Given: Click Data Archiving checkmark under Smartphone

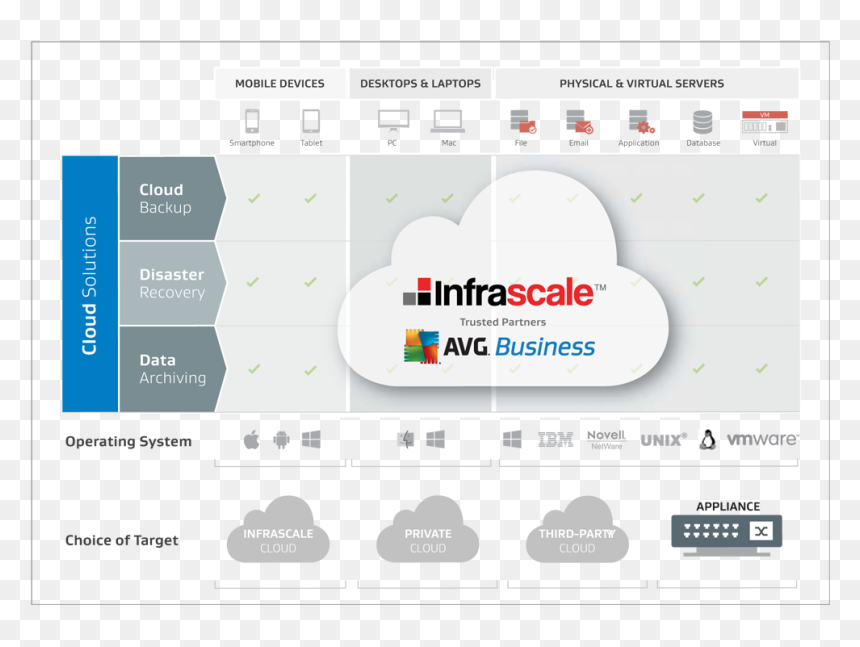Looking at the screenshot, I should [x=253, y=369].
